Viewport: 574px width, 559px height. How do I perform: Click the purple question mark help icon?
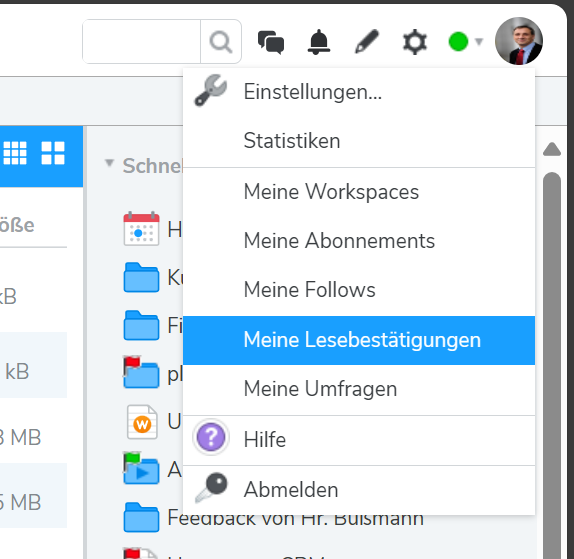[x=211, y=437]
